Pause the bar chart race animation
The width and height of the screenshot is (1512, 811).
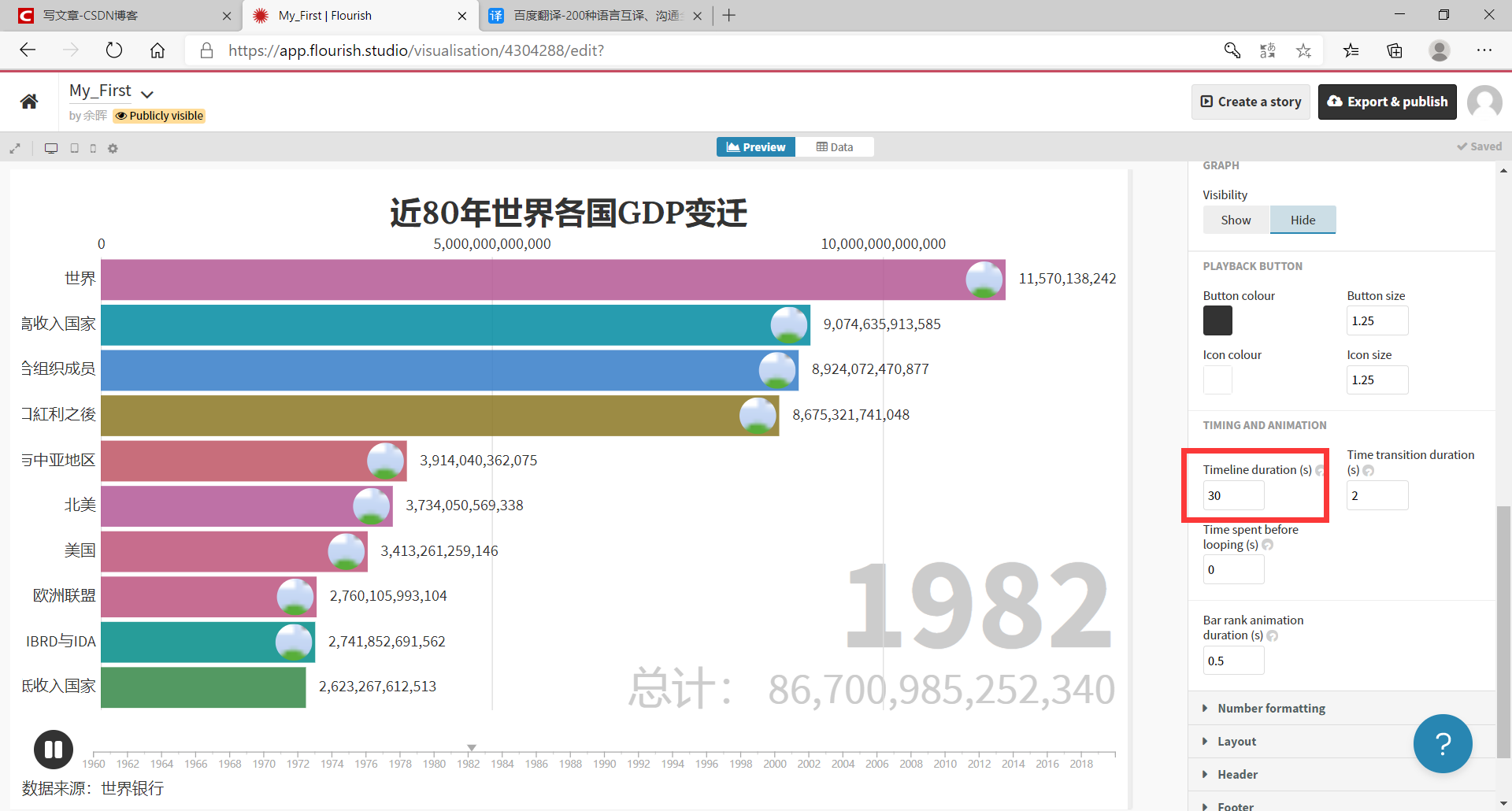(x=54, y=750)
